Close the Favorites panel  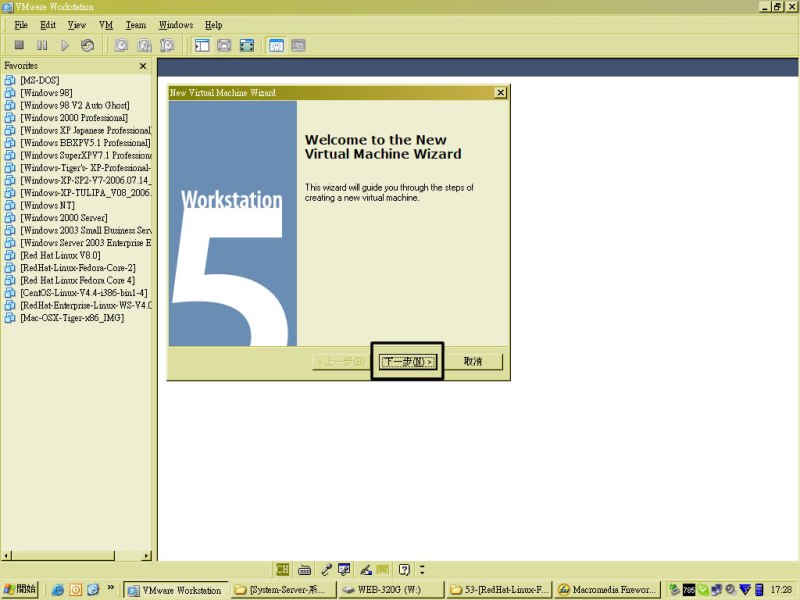tap(143, 66)
